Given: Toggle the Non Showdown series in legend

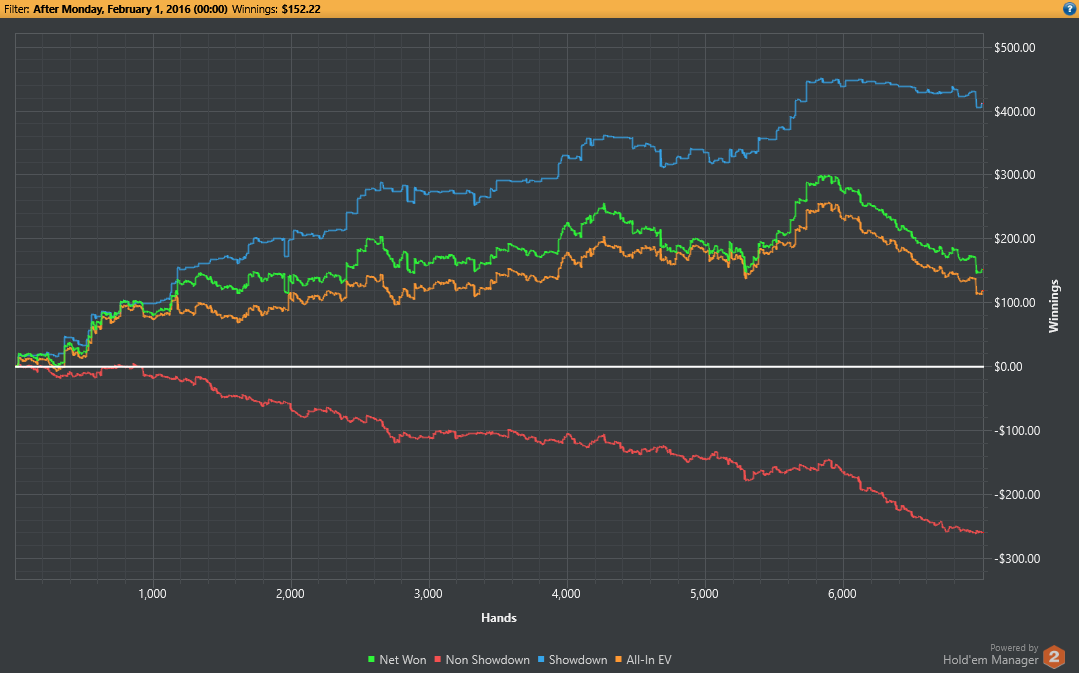Looking at the screenshot, I should point(482,659).
